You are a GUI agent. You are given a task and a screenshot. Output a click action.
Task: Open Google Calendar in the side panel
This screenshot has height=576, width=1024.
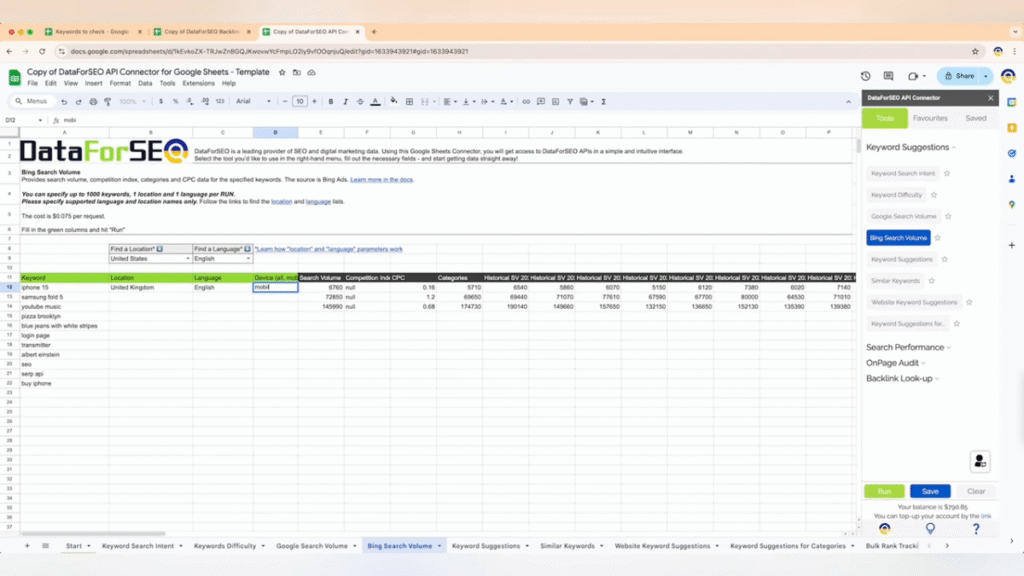coord(1012,102)
